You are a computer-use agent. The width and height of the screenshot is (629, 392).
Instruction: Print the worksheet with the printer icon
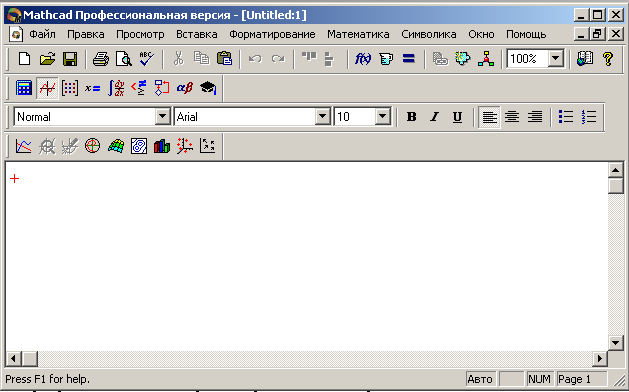(x=101, y=59)
